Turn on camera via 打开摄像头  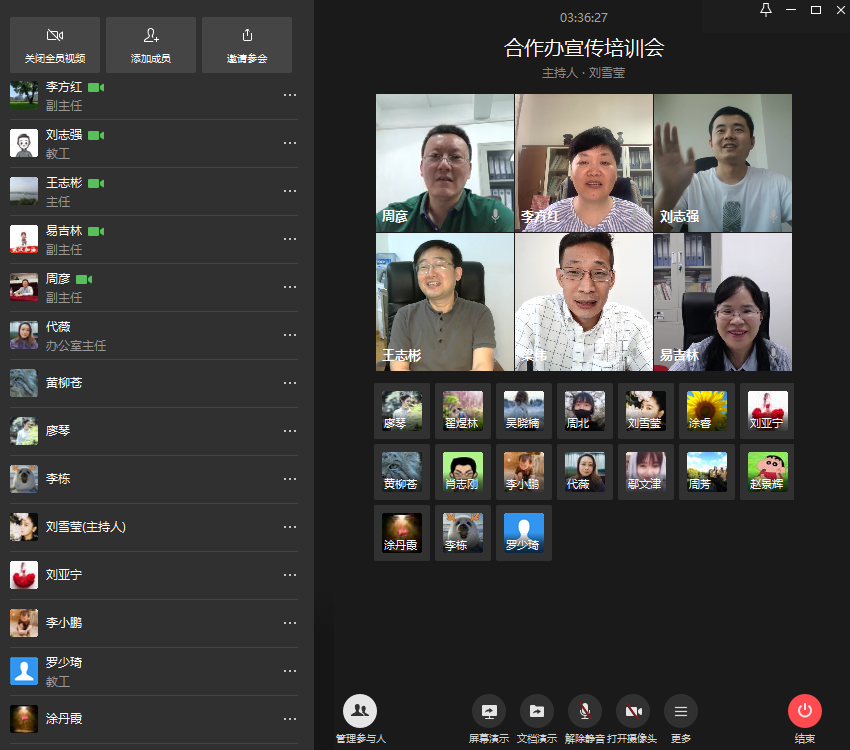pyautogui.click(x=632, y=711)
